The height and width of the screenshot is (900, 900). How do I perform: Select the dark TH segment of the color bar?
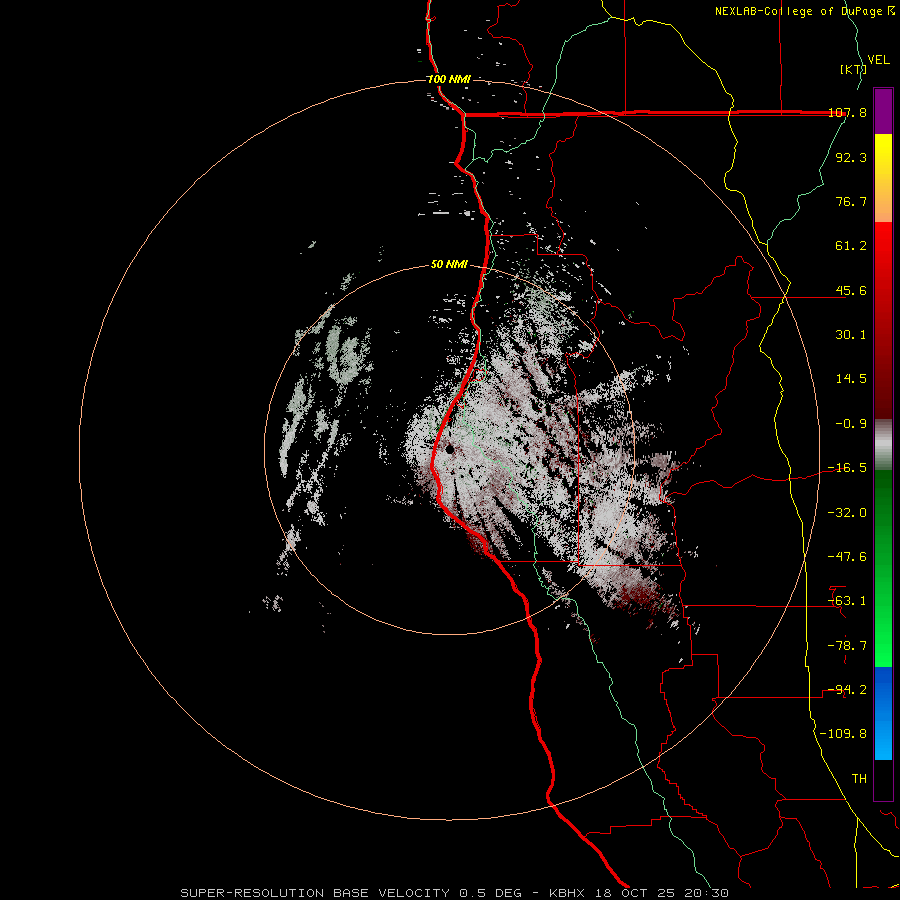(883, 780)
